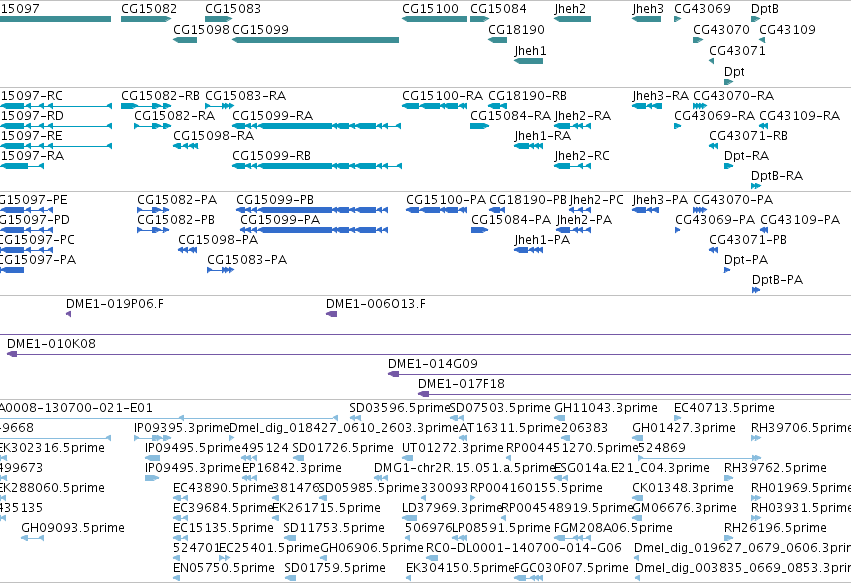Select the RH26196.5prime EST arrow
The width and height of the screenshot is (851, 583).
[x=728, y=538]
